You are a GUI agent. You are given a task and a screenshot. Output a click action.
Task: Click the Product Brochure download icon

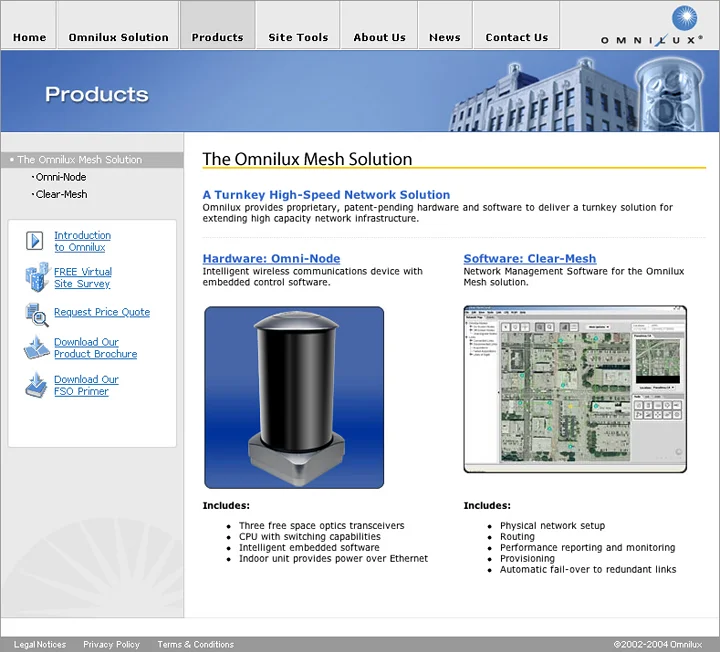tap(37, 348)
